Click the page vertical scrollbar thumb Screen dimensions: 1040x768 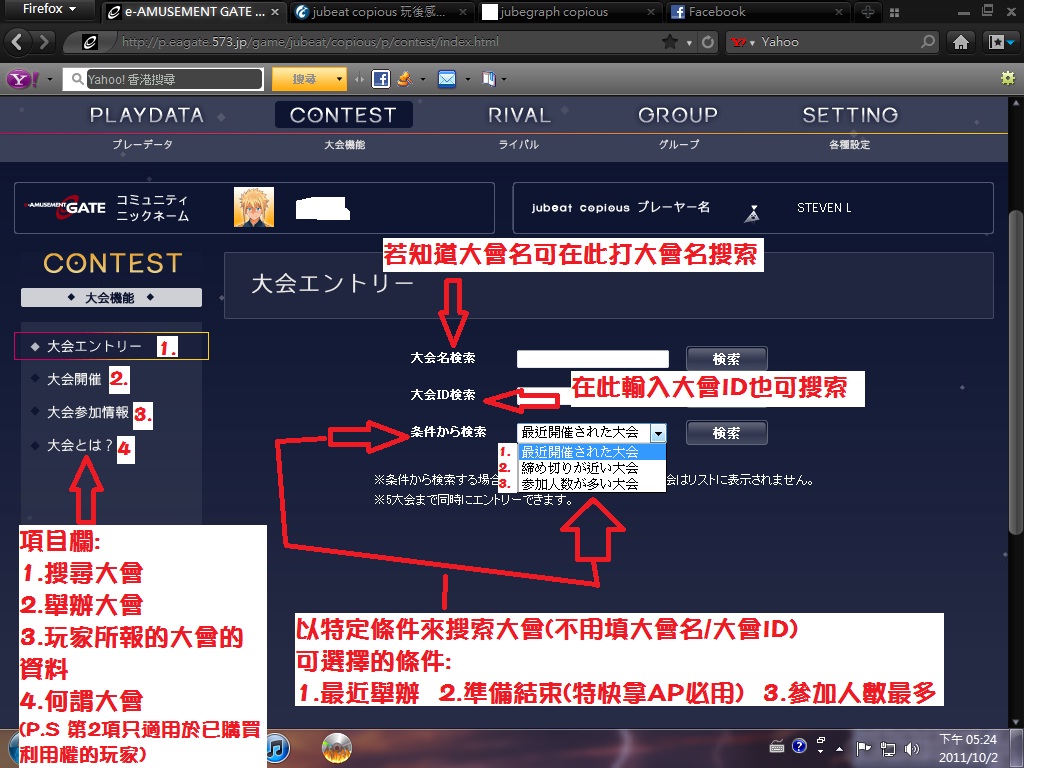1015,371
